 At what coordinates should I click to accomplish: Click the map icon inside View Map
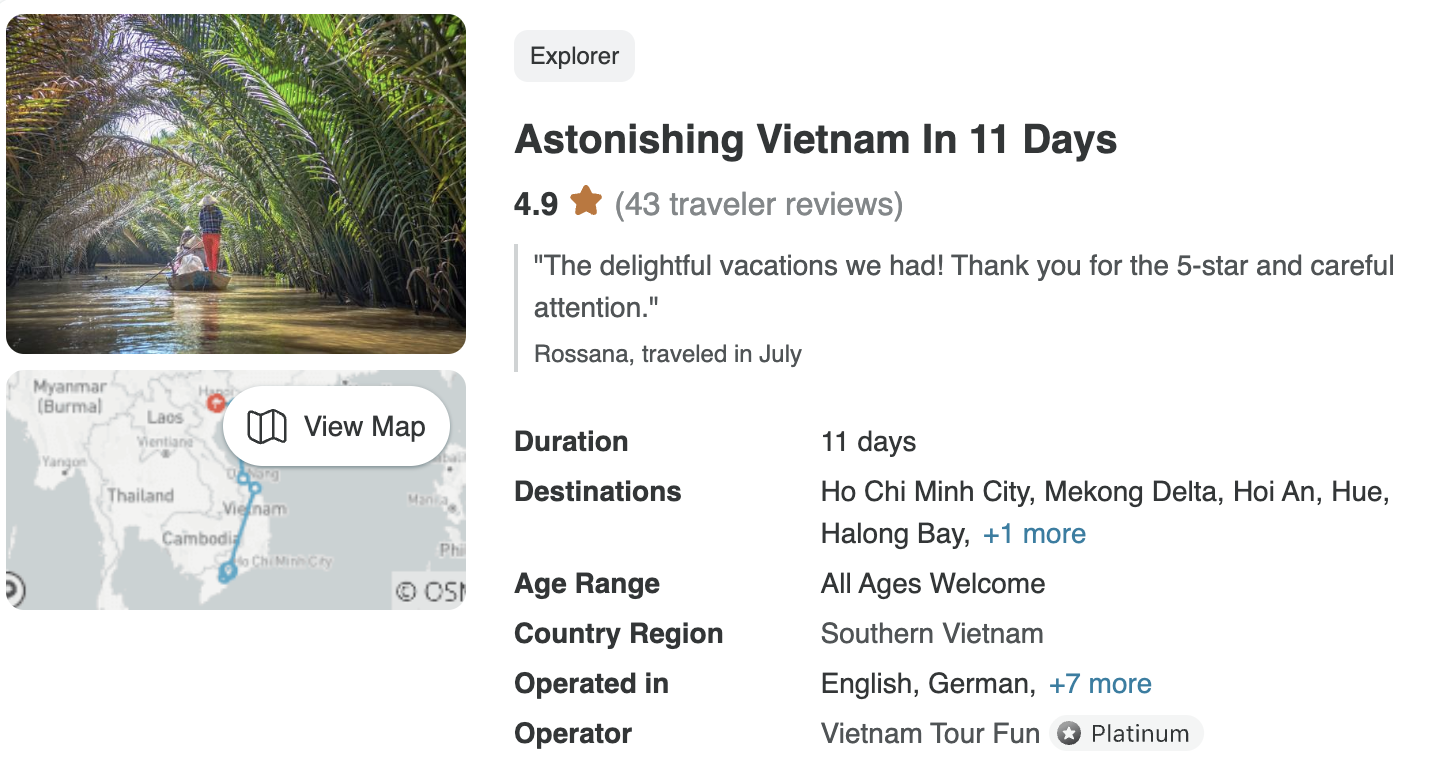[x=267, y=427]
